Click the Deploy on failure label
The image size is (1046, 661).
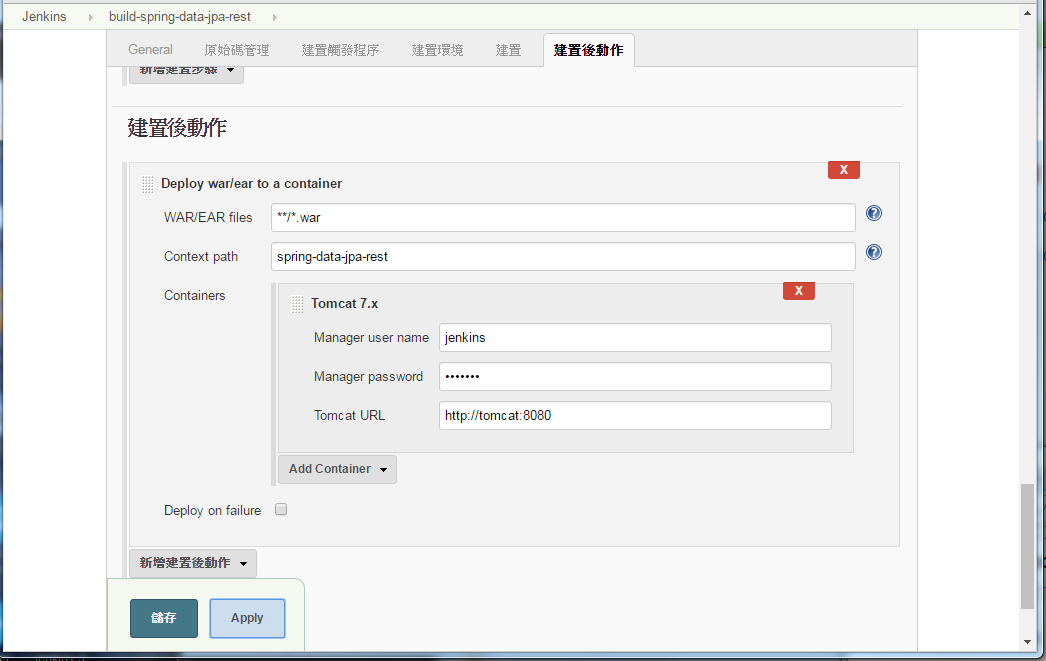pos(212,510)
